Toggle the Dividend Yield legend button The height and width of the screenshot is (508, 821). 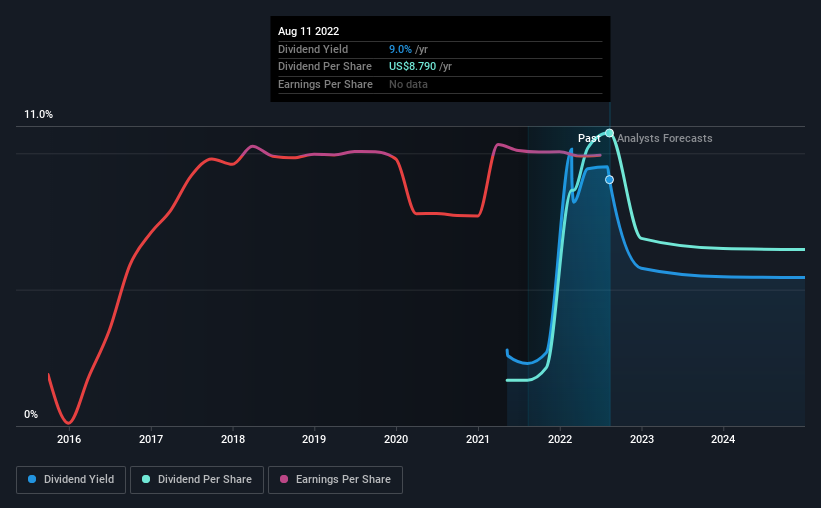pos(71,480)
